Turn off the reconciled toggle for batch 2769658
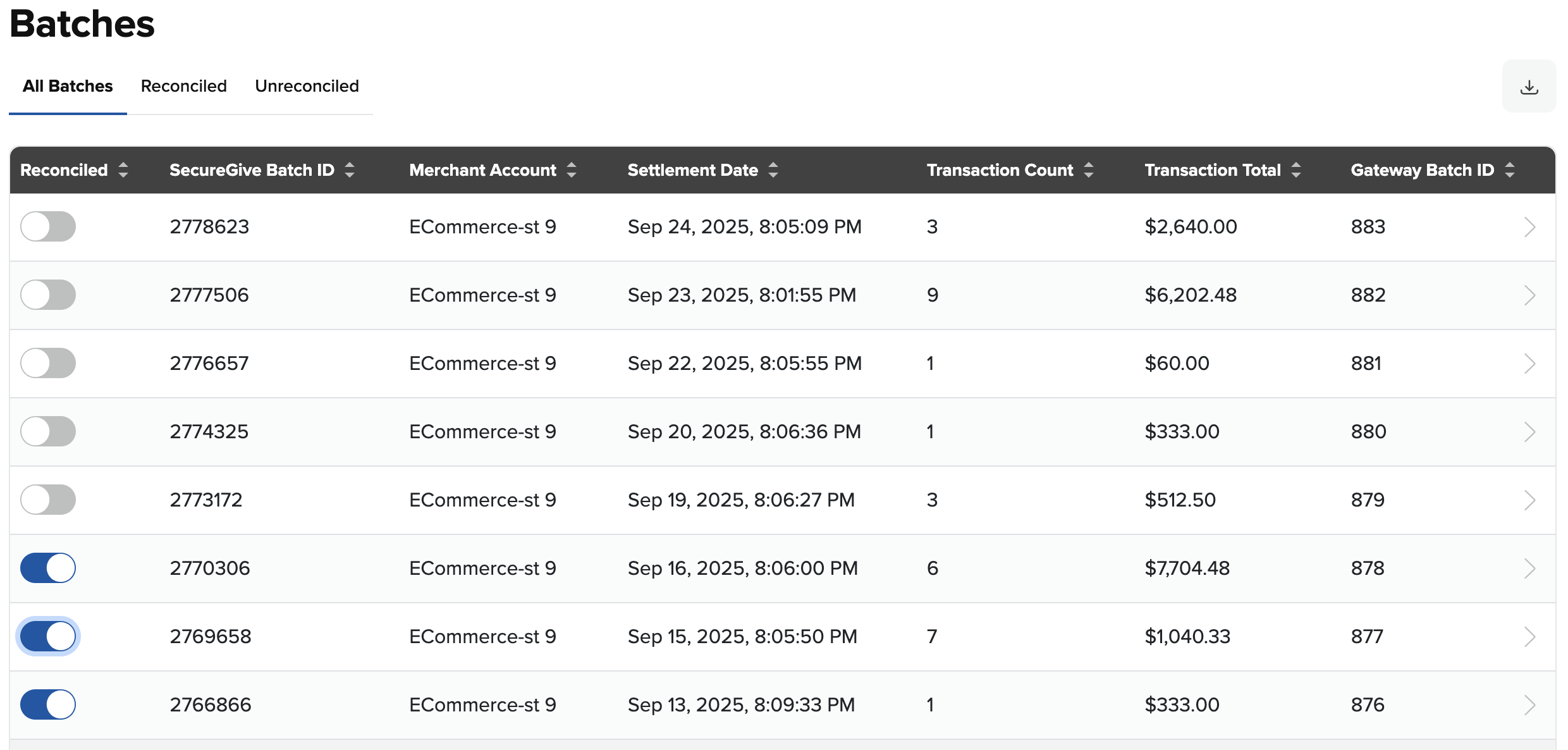1568x750 pixels. [48, 636]
